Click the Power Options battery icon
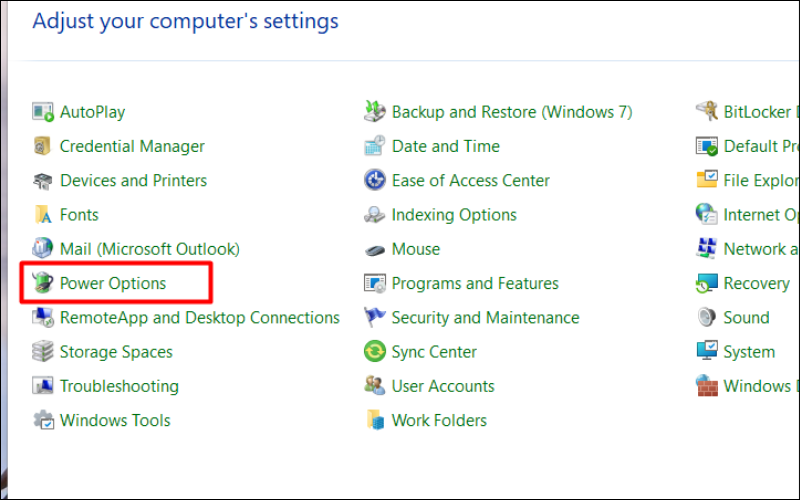This screenshot has height=500, width=800. pyautogui.click(x=43, y=284)
